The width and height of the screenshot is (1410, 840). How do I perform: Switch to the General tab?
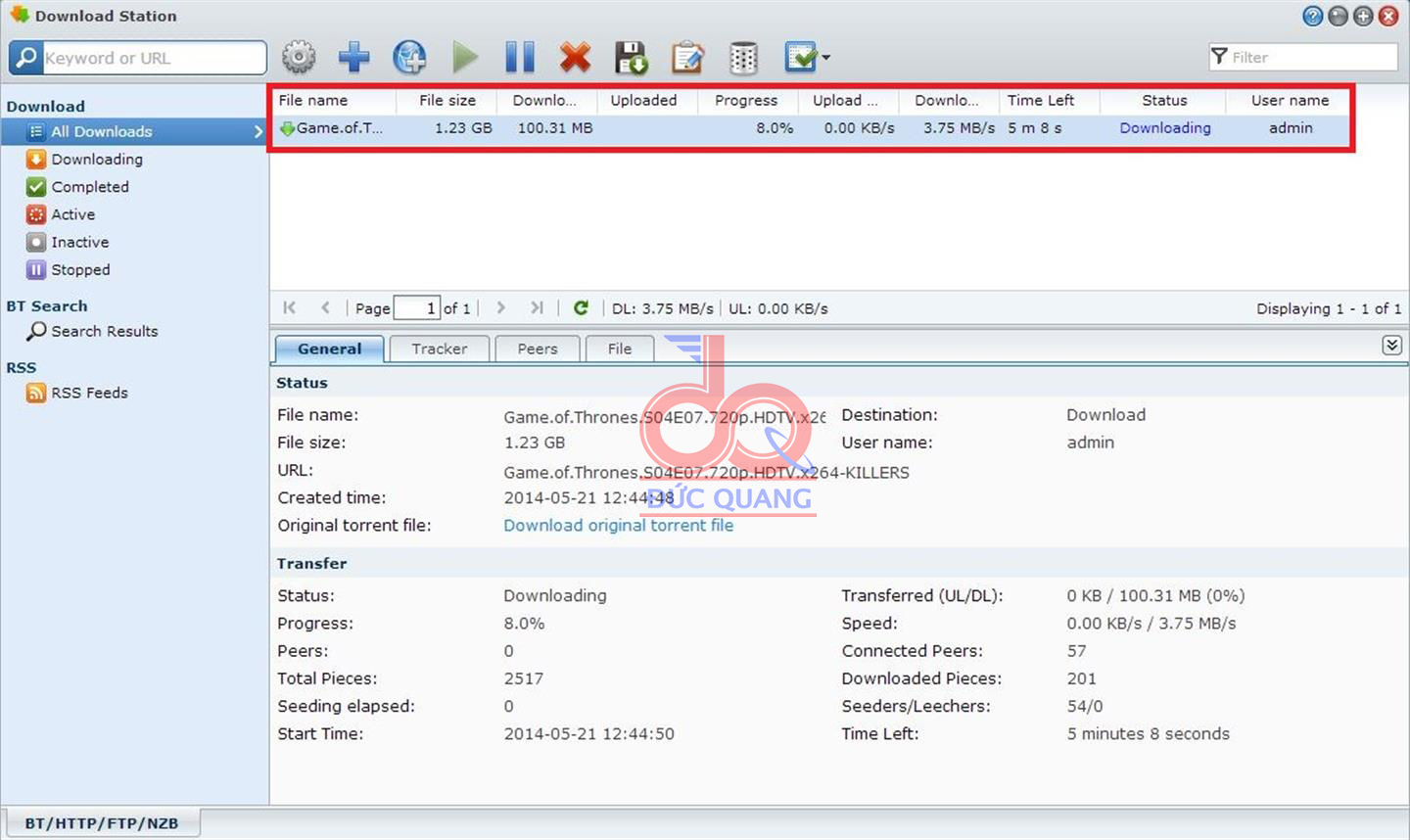[329, 349]
